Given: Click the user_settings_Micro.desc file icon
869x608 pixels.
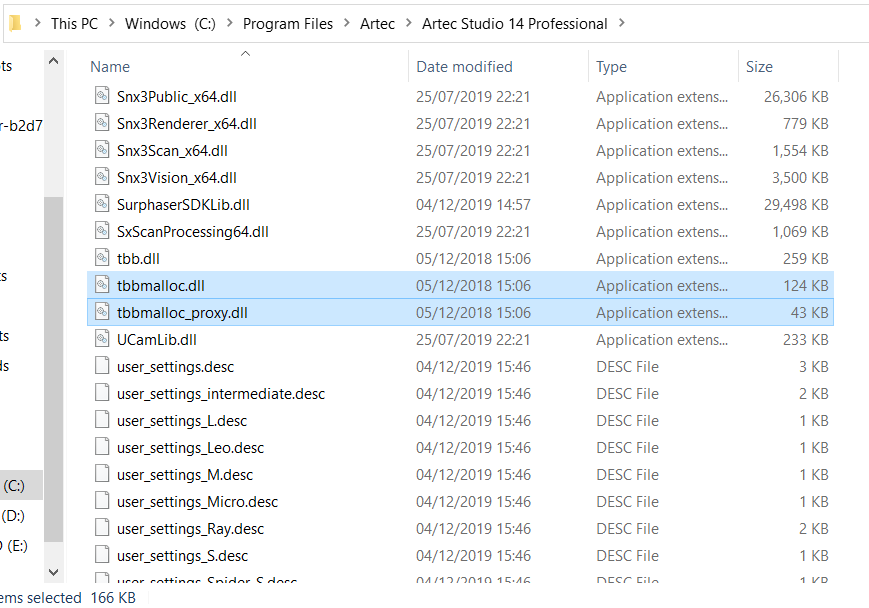Looking at the screenshot, I should point(102,502).
